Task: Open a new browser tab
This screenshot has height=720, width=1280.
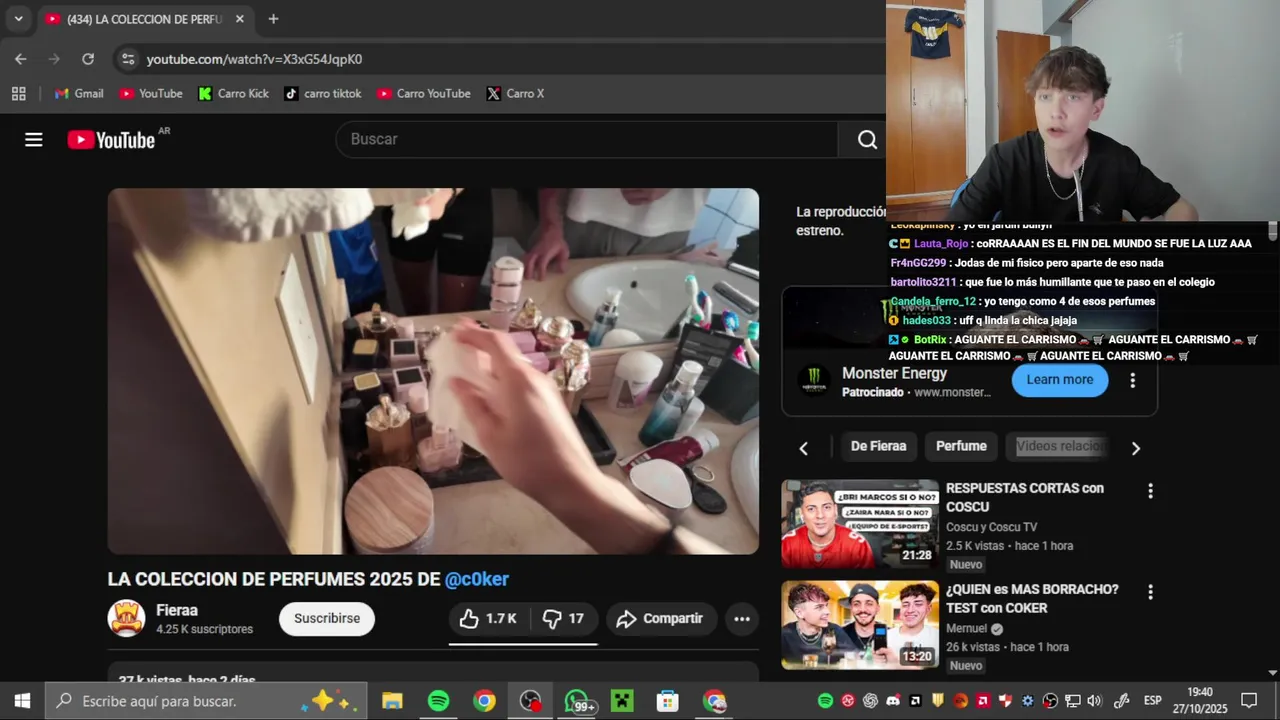Action: click(x=273, y=19)
